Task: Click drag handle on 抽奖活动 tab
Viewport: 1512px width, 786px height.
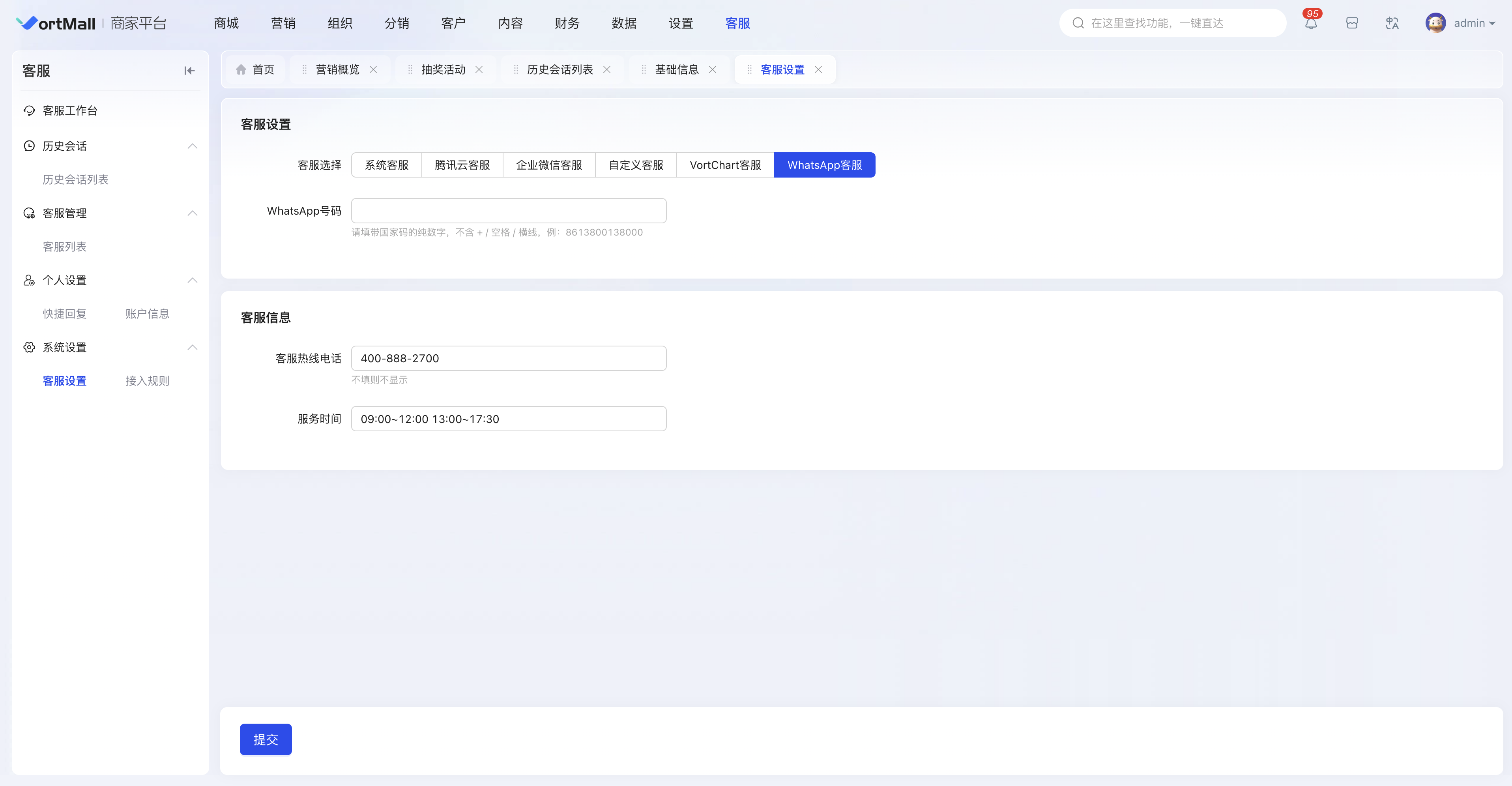Action: coord(410,69)
